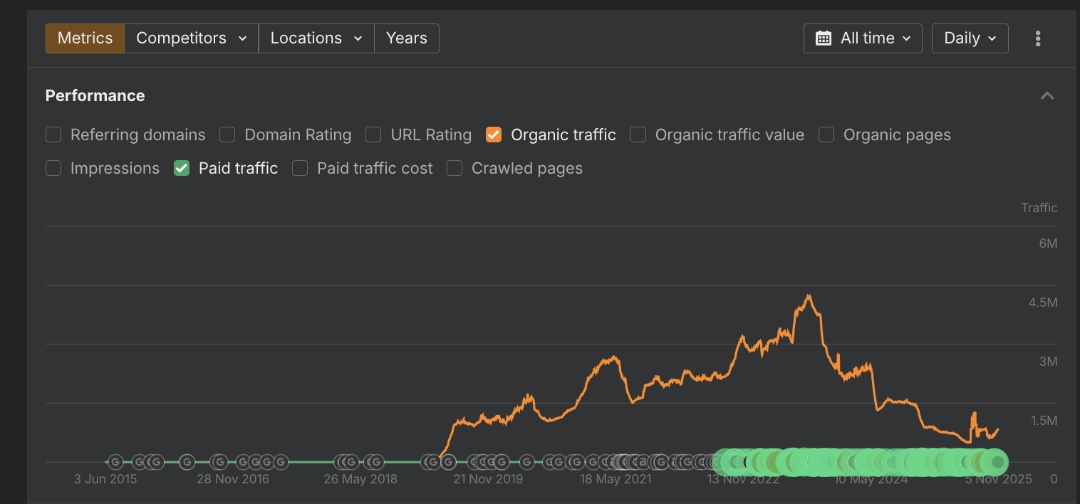
Task: Click the 28 Nov 2016 axis date label
Action: [232, 479]
